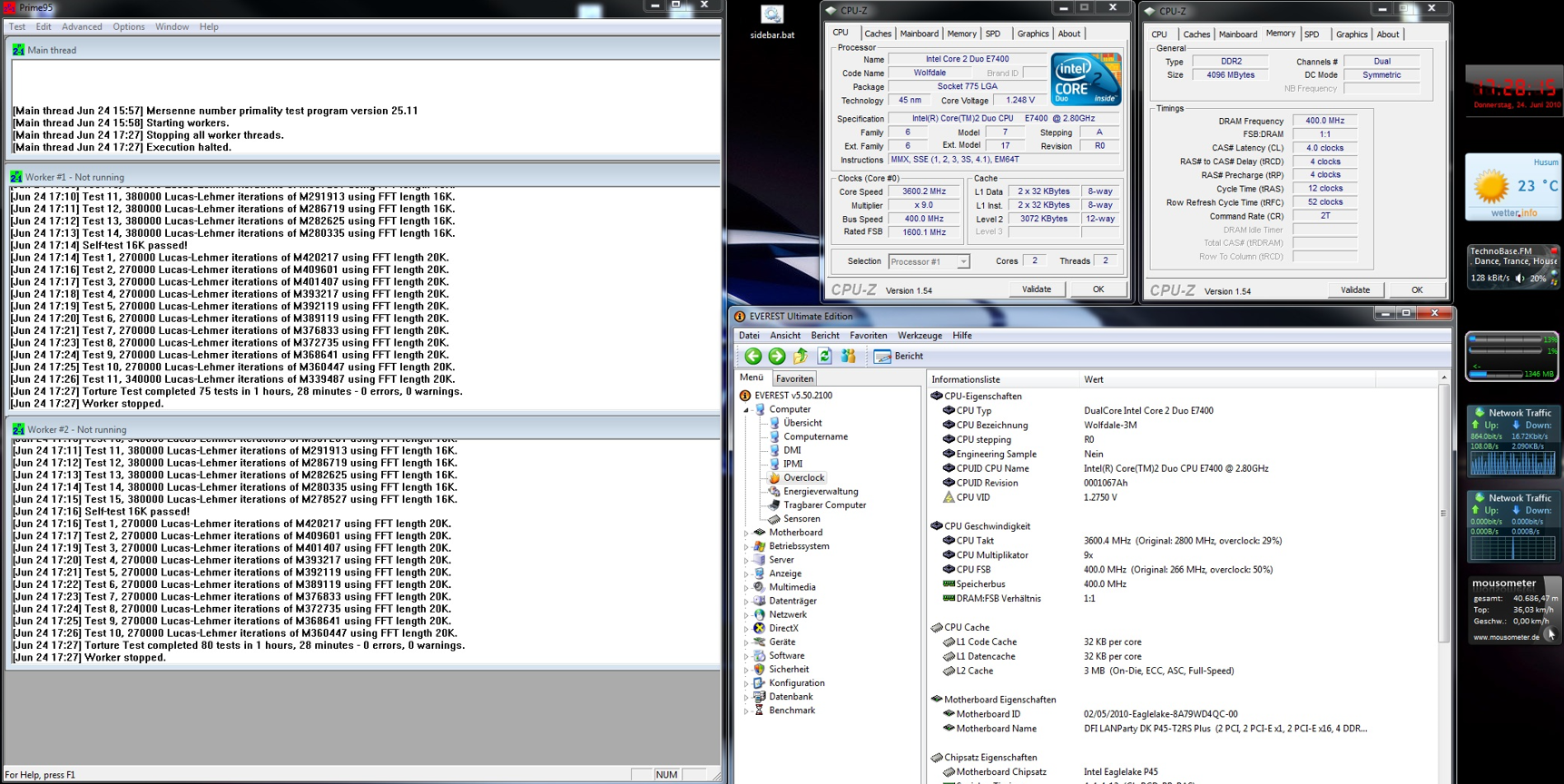Screen dimensions: 1564x784
Task: Click the EVEREST details vertical scrollbar
Action: pyautogui.click(x=1443, y=578)
